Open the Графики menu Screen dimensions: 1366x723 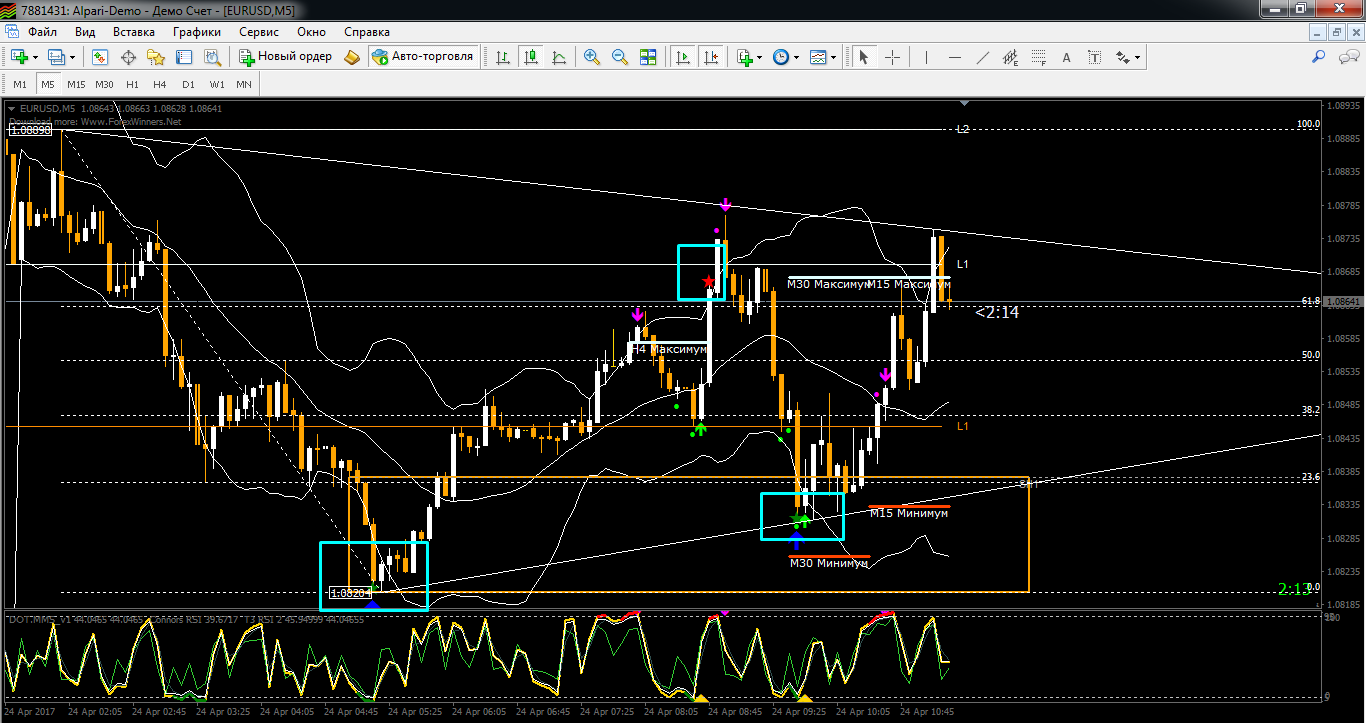pyautogui.click(x=196, y=32)
